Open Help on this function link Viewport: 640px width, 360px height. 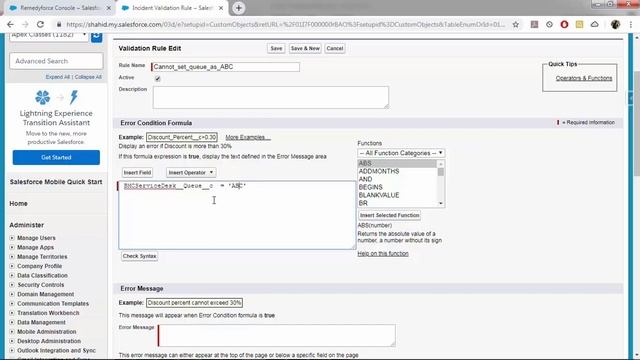tap(383, 253)
